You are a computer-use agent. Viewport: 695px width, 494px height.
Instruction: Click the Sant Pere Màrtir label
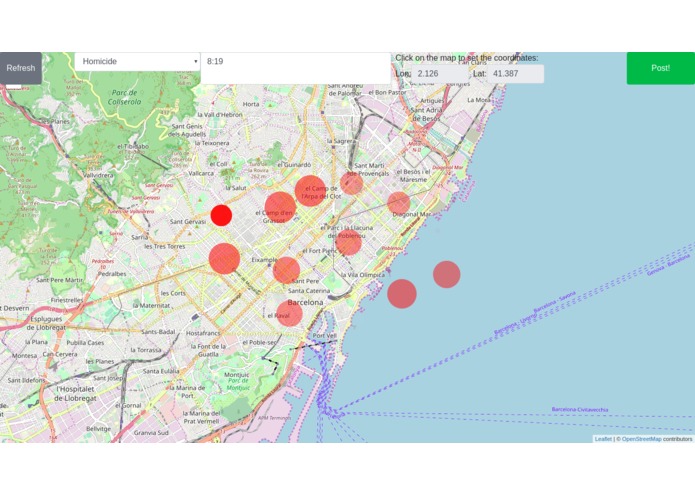[59, 280]
